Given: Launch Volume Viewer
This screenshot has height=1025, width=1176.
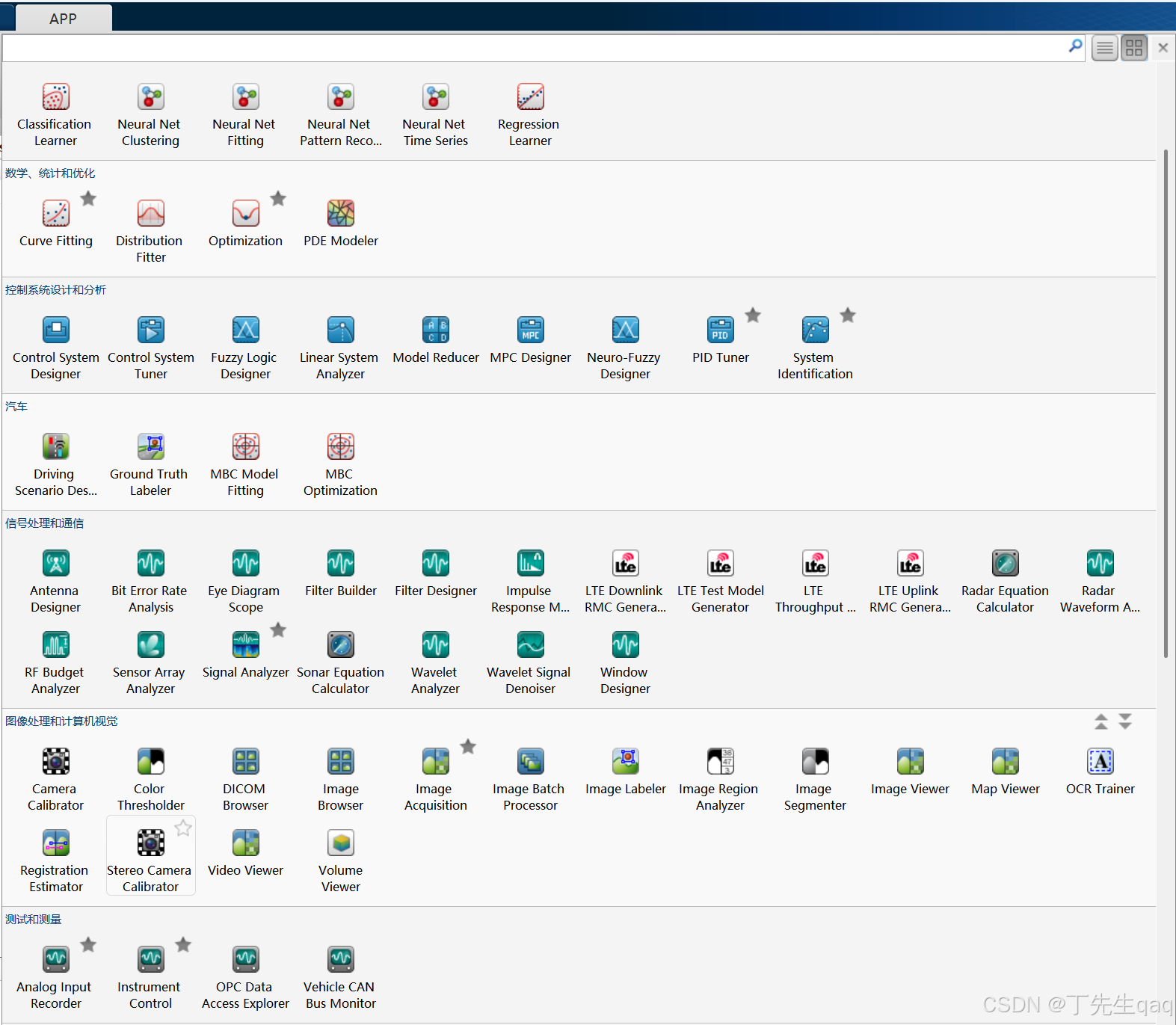Looking at the screenshot, I should 340,861.
